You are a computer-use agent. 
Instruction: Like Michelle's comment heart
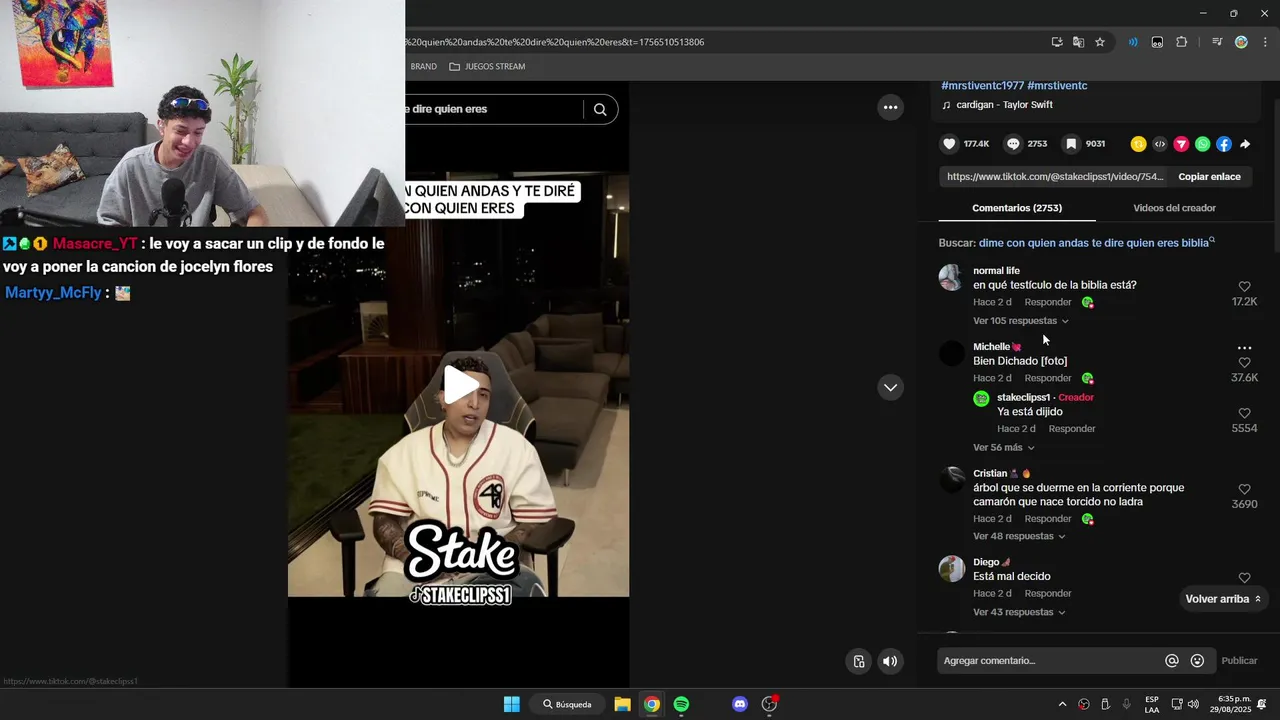1244,363
